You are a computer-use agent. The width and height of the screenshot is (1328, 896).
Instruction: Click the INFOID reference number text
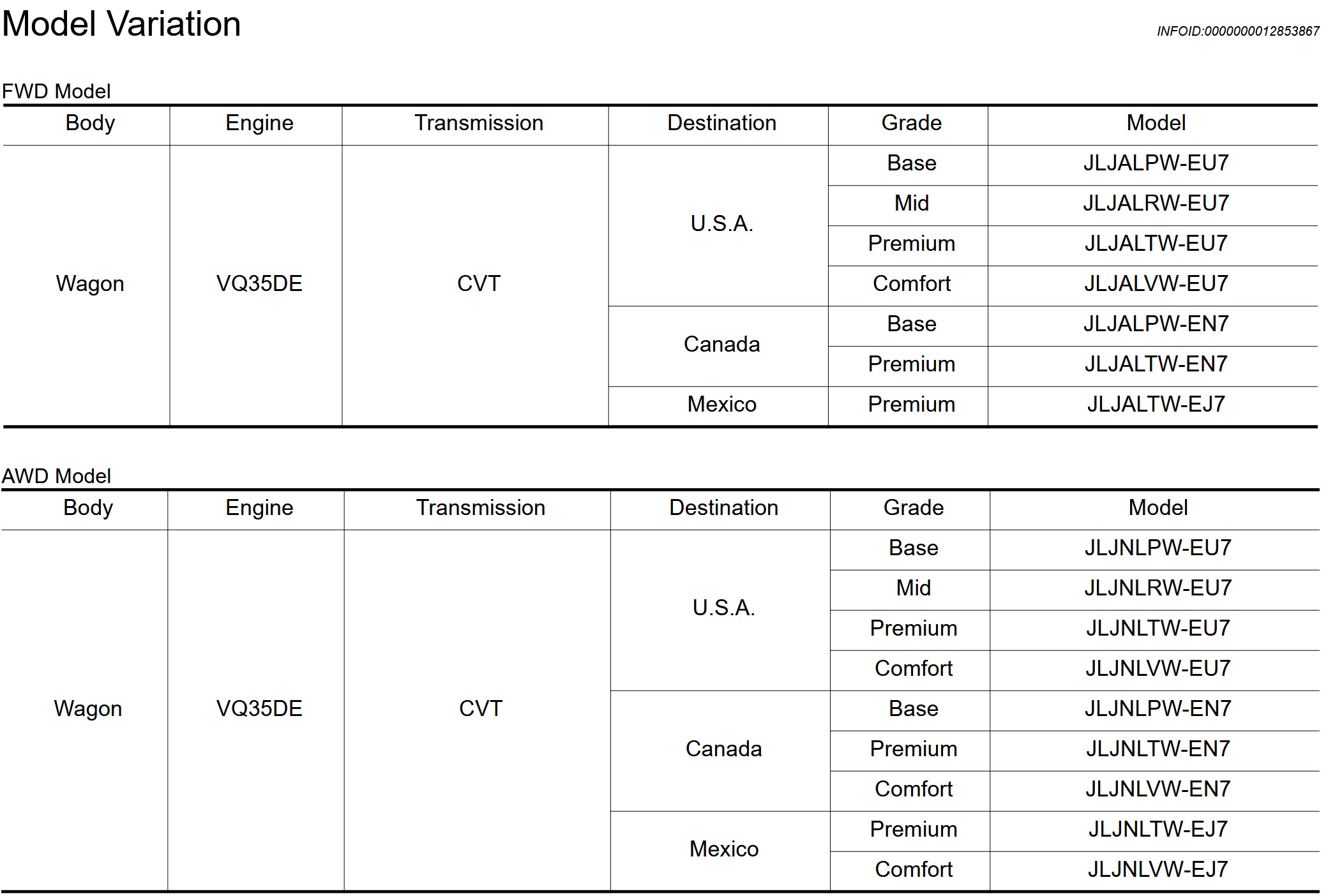(1237, 31)
